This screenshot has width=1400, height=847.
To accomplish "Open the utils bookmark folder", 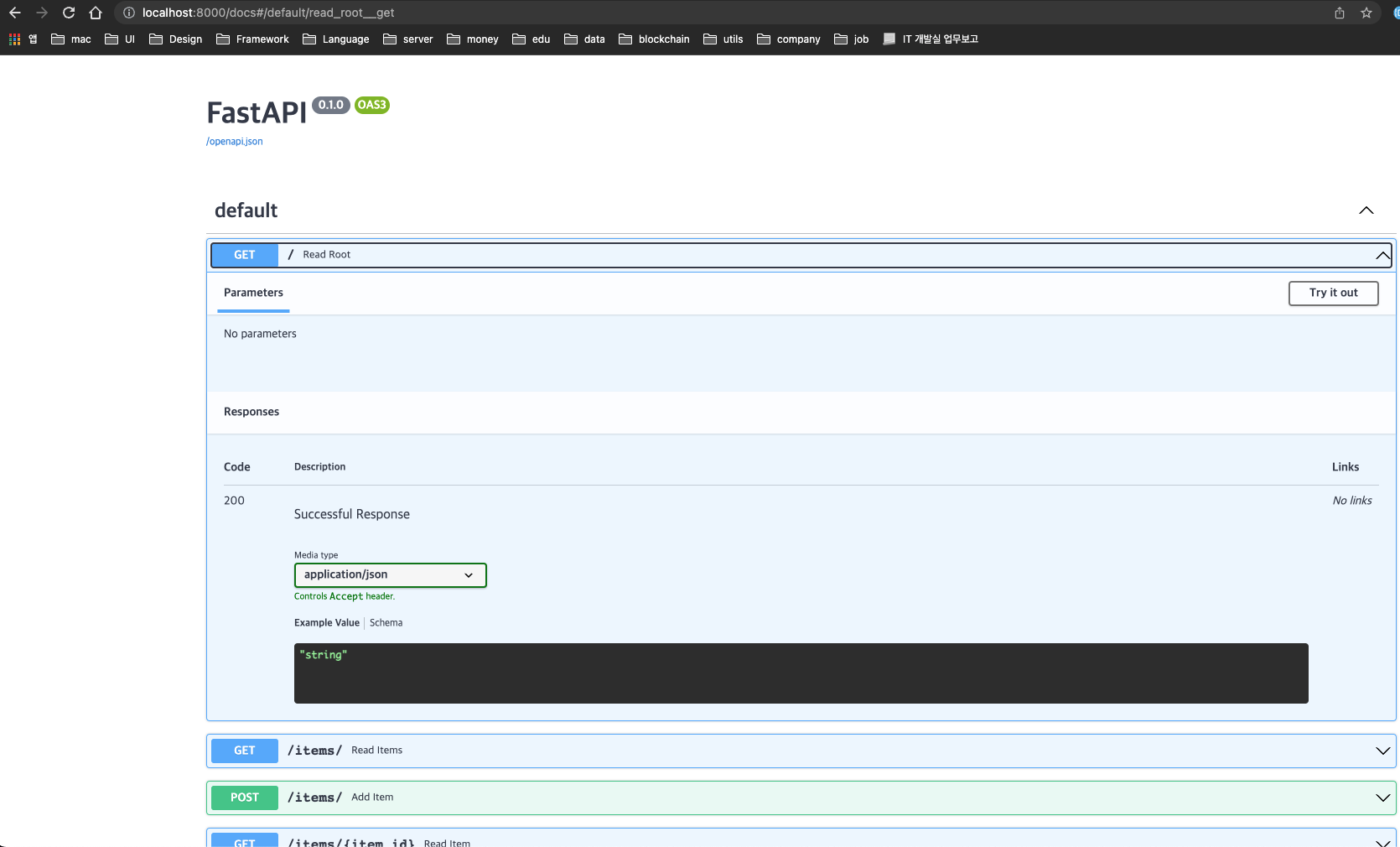I will [x=723, y=39].
